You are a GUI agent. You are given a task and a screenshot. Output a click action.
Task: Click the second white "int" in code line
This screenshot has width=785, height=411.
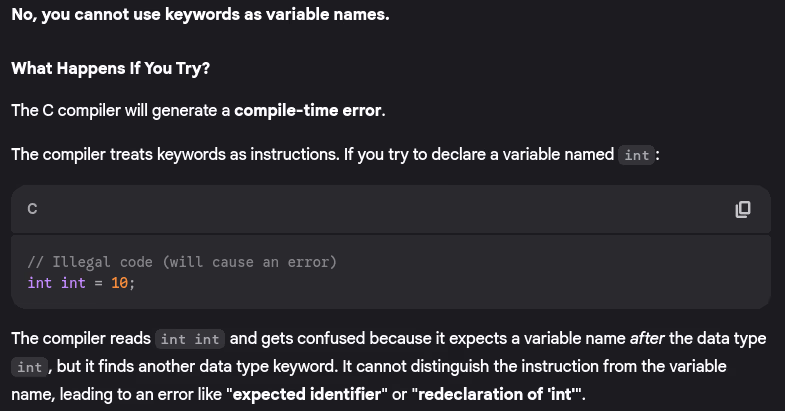(x=74, y=283)
